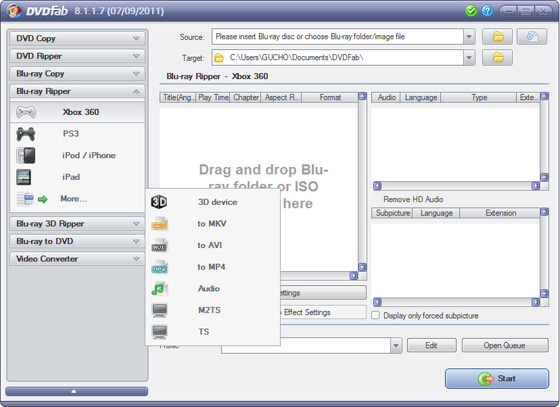The height and width of the screenshot is (407, 560).
Task: Click the TS monitor icon
Action: click(159, 332)
